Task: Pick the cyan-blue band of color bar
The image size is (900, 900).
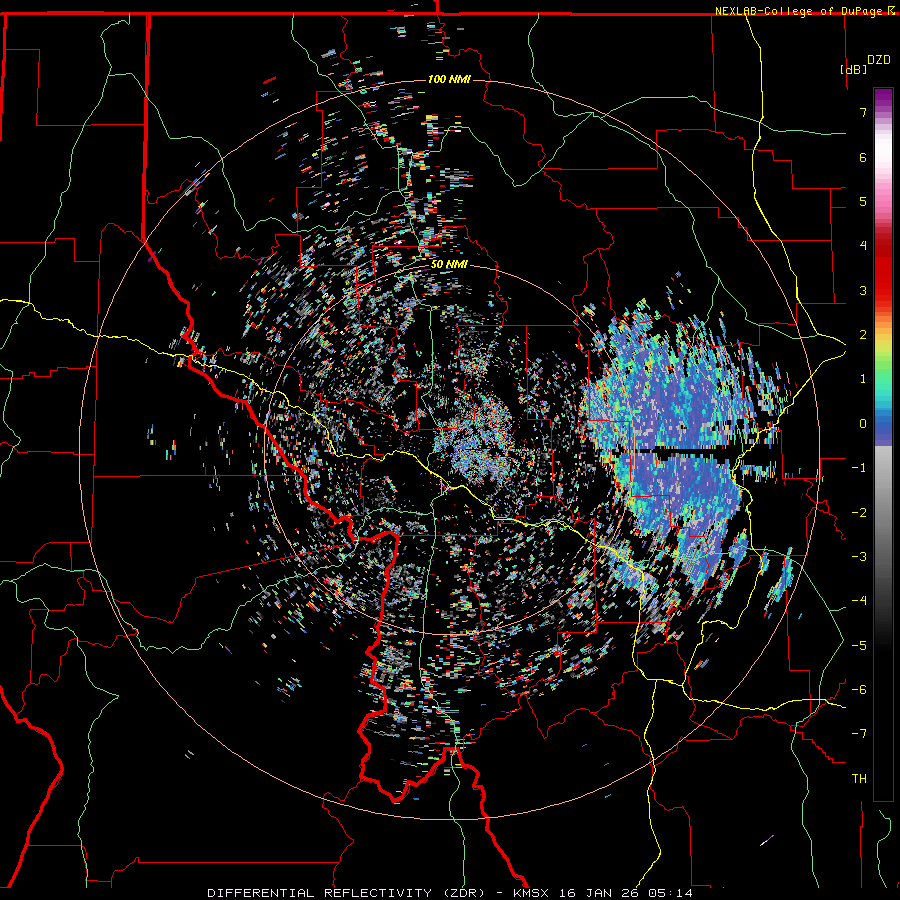Action: pos(883,410)
